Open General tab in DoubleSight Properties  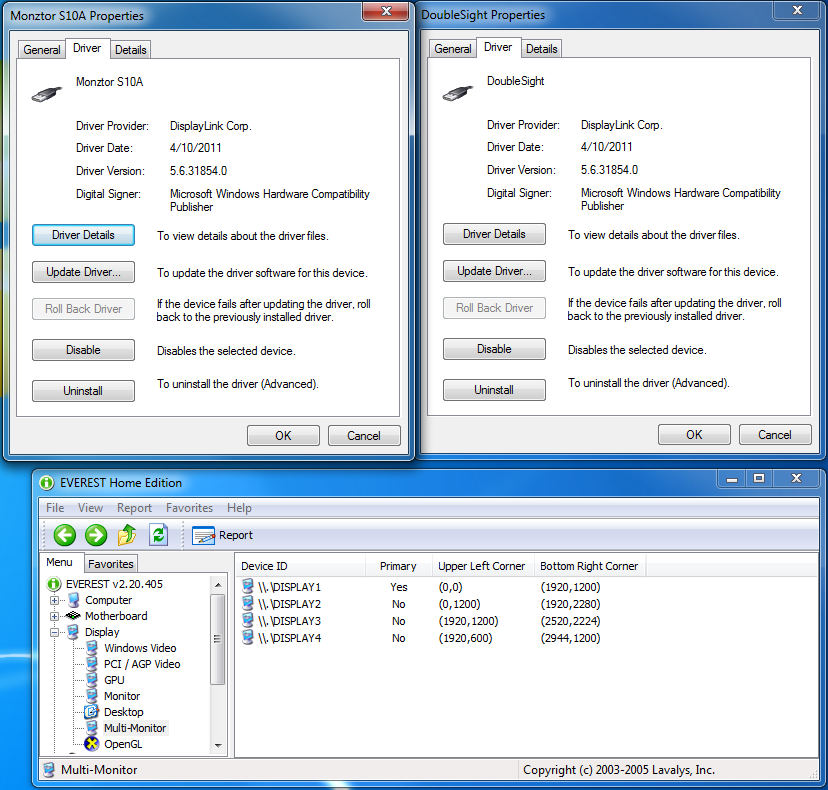tap(453, 49)
